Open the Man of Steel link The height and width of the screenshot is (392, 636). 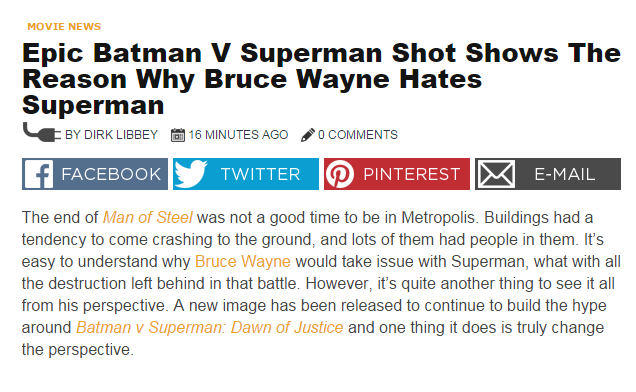148,218
